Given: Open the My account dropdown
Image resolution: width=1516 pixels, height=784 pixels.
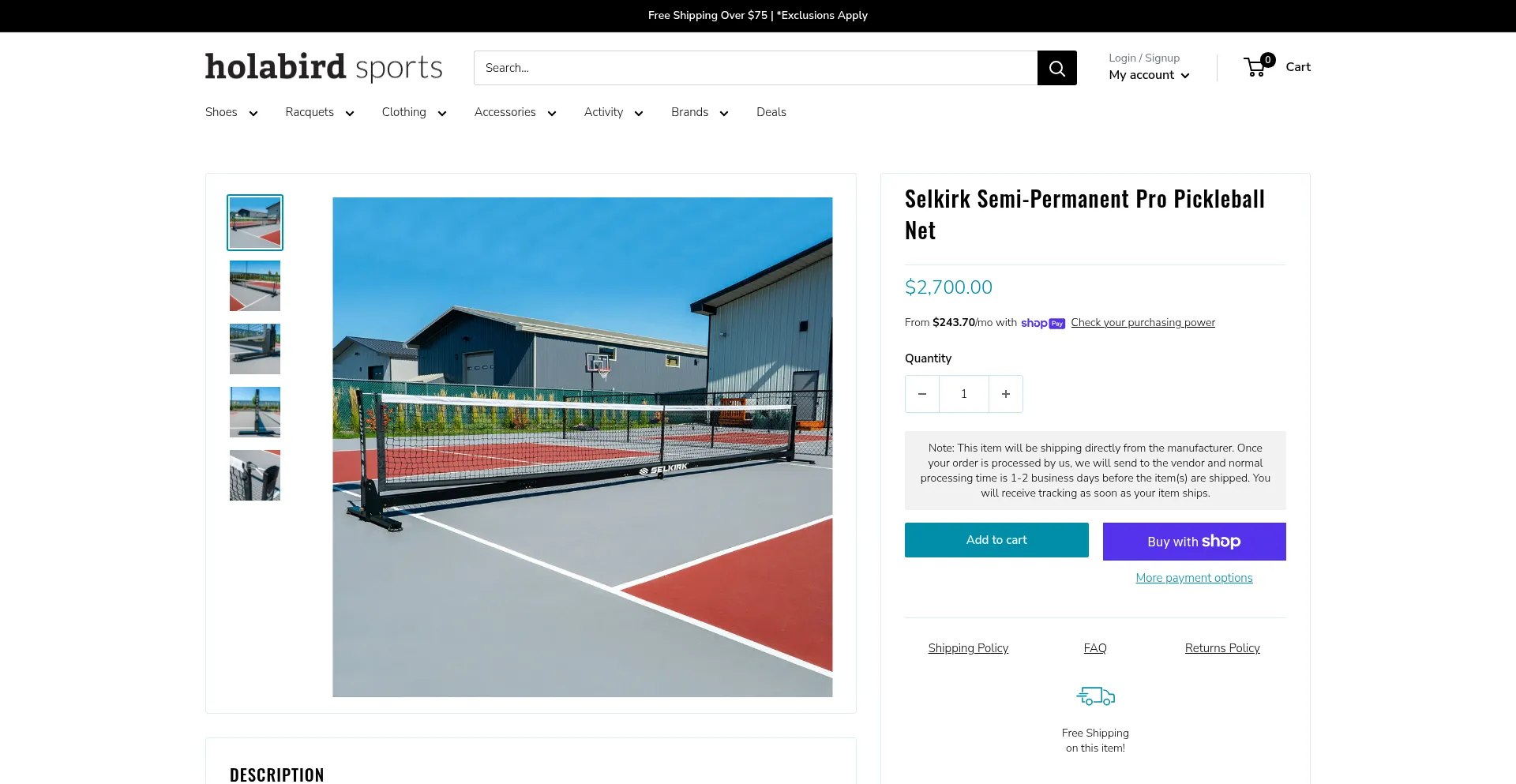Looking at the screenshot, I should pos(1149,75).
